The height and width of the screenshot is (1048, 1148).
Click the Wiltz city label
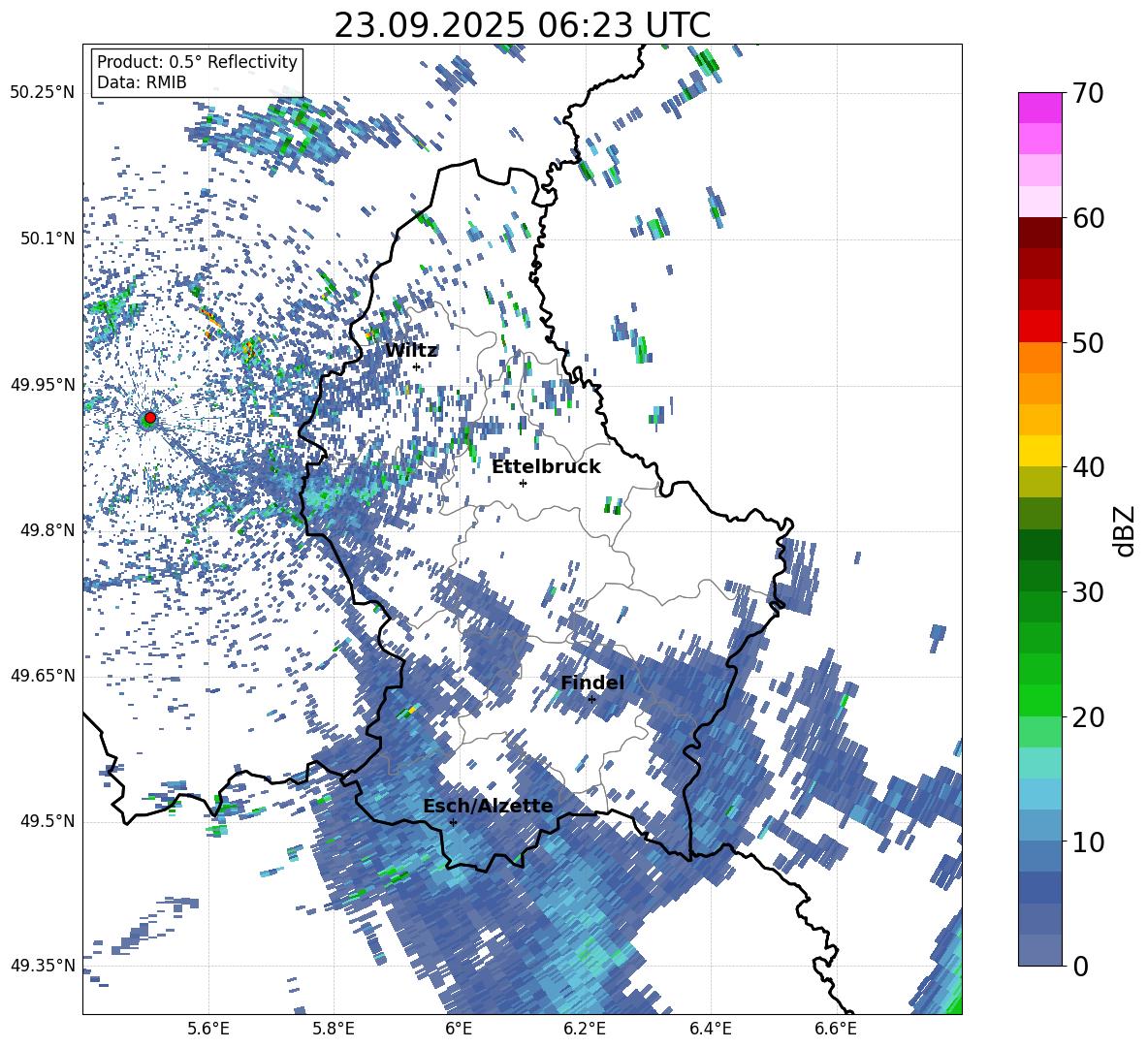click(x=411, y=351)
